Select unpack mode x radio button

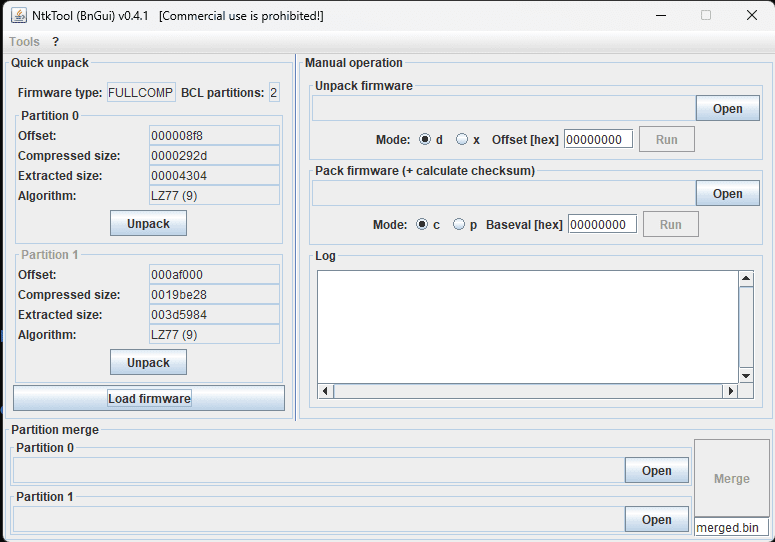462,140
